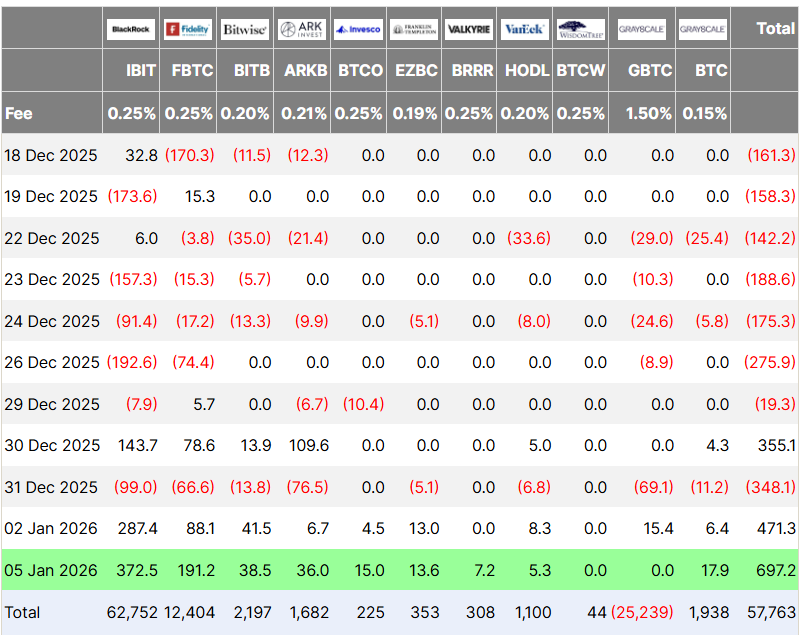Select the HODL ticker column header
Image resolution: width=804 pixels, height=635 pixels.
pyautogui.click(x=525, y=71)
